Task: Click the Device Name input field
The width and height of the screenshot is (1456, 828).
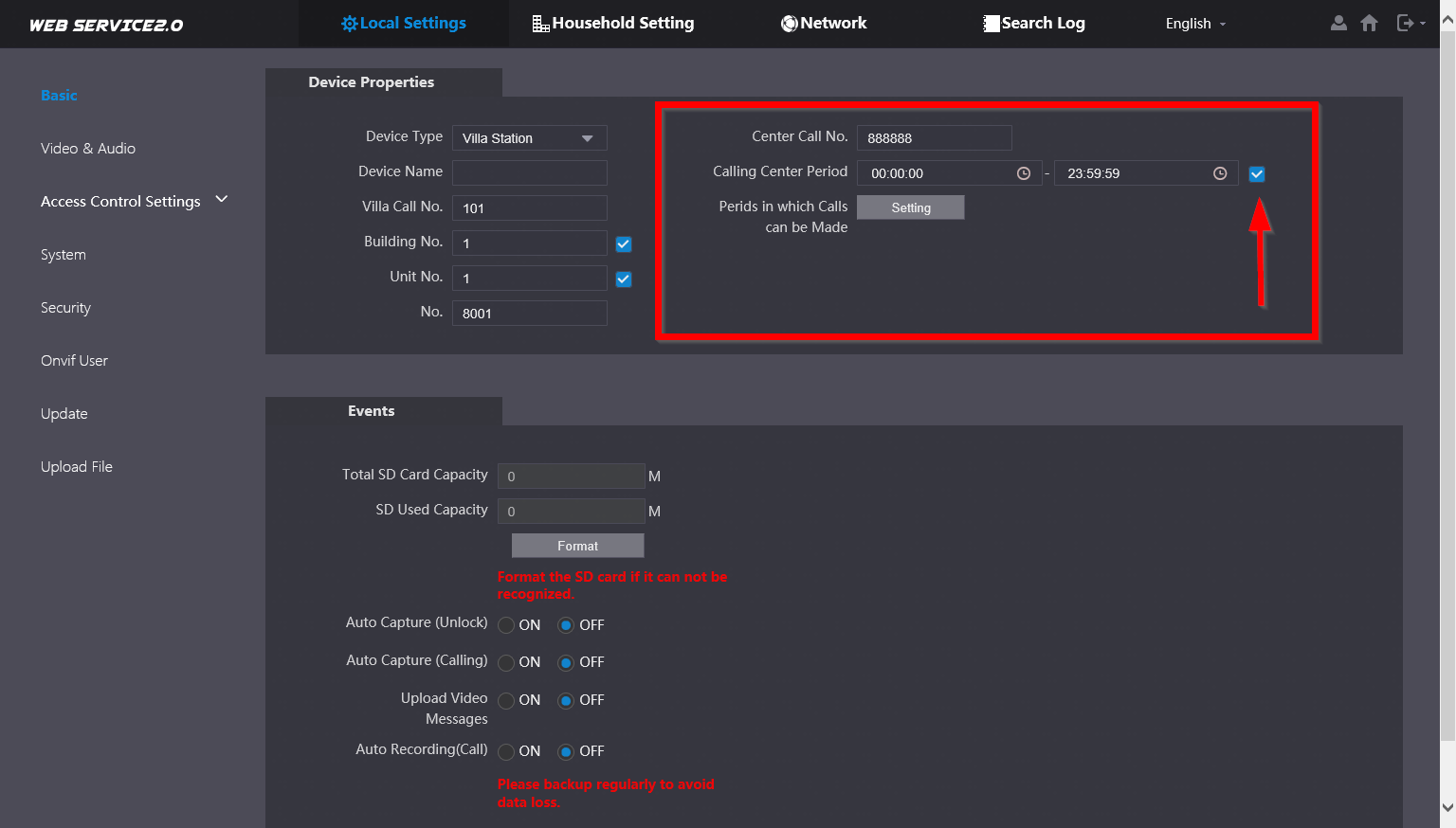Action: click(x=529, y=172)
